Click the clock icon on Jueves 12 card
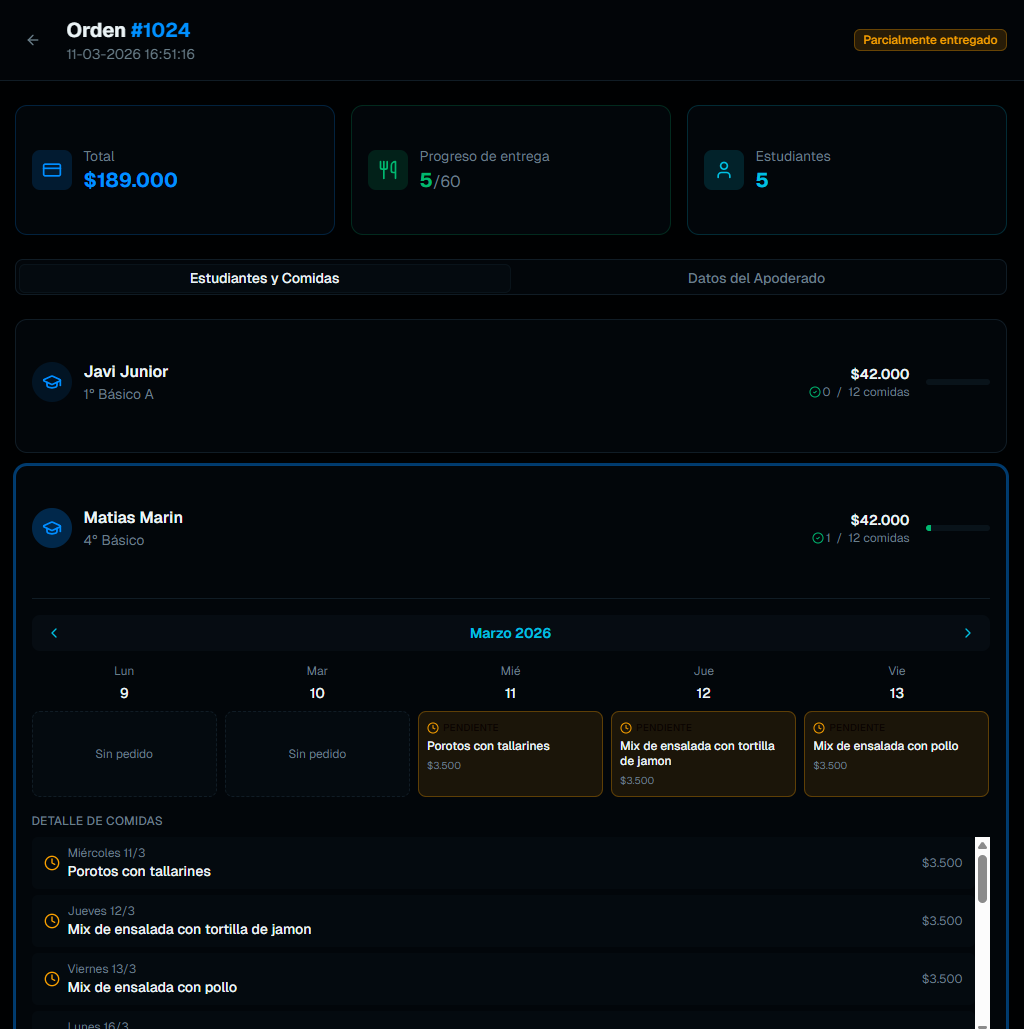 point(626,728)
